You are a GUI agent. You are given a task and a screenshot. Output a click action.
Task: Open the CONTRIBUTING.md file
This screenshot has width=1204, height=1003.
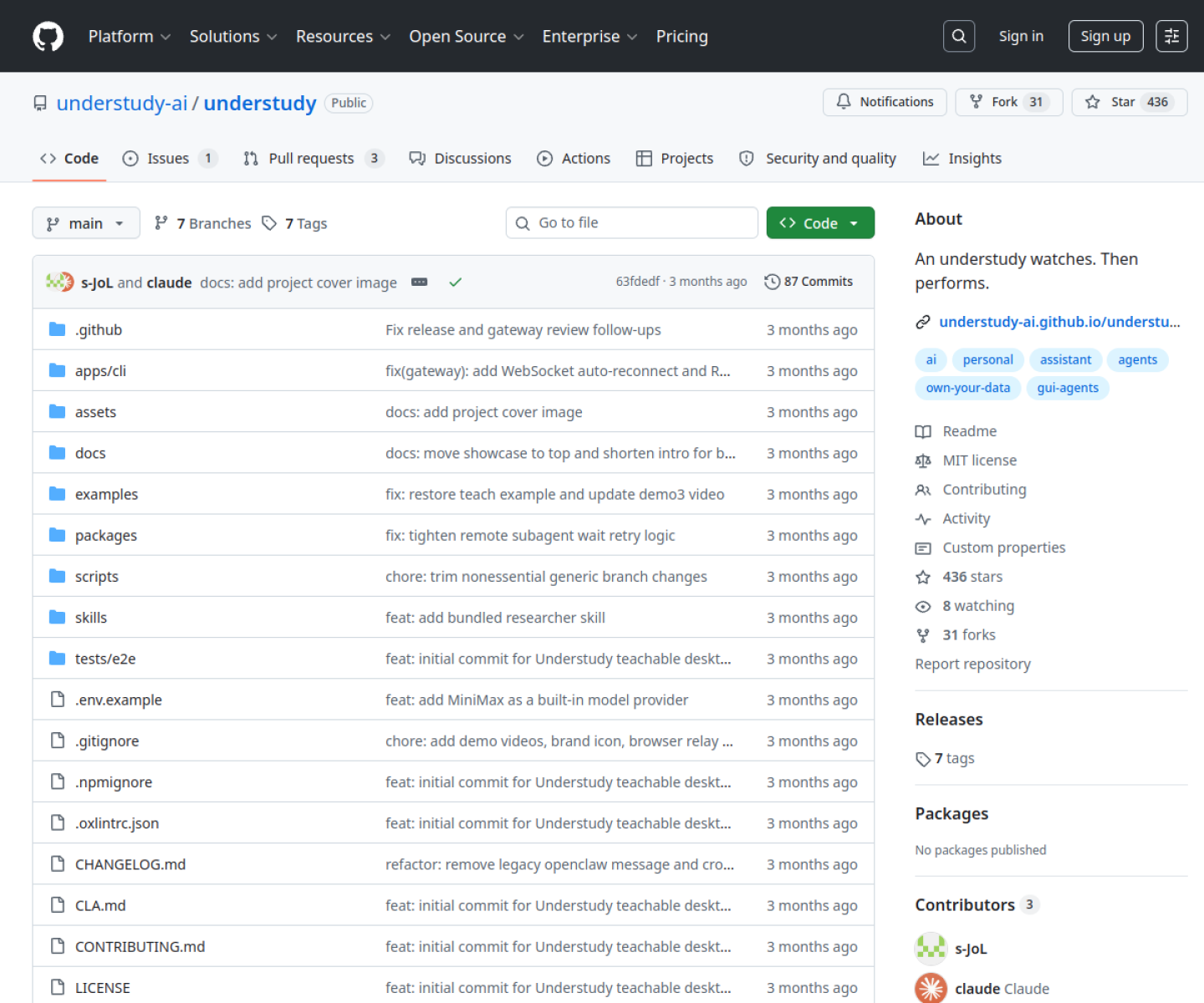[x=140, y=946]
